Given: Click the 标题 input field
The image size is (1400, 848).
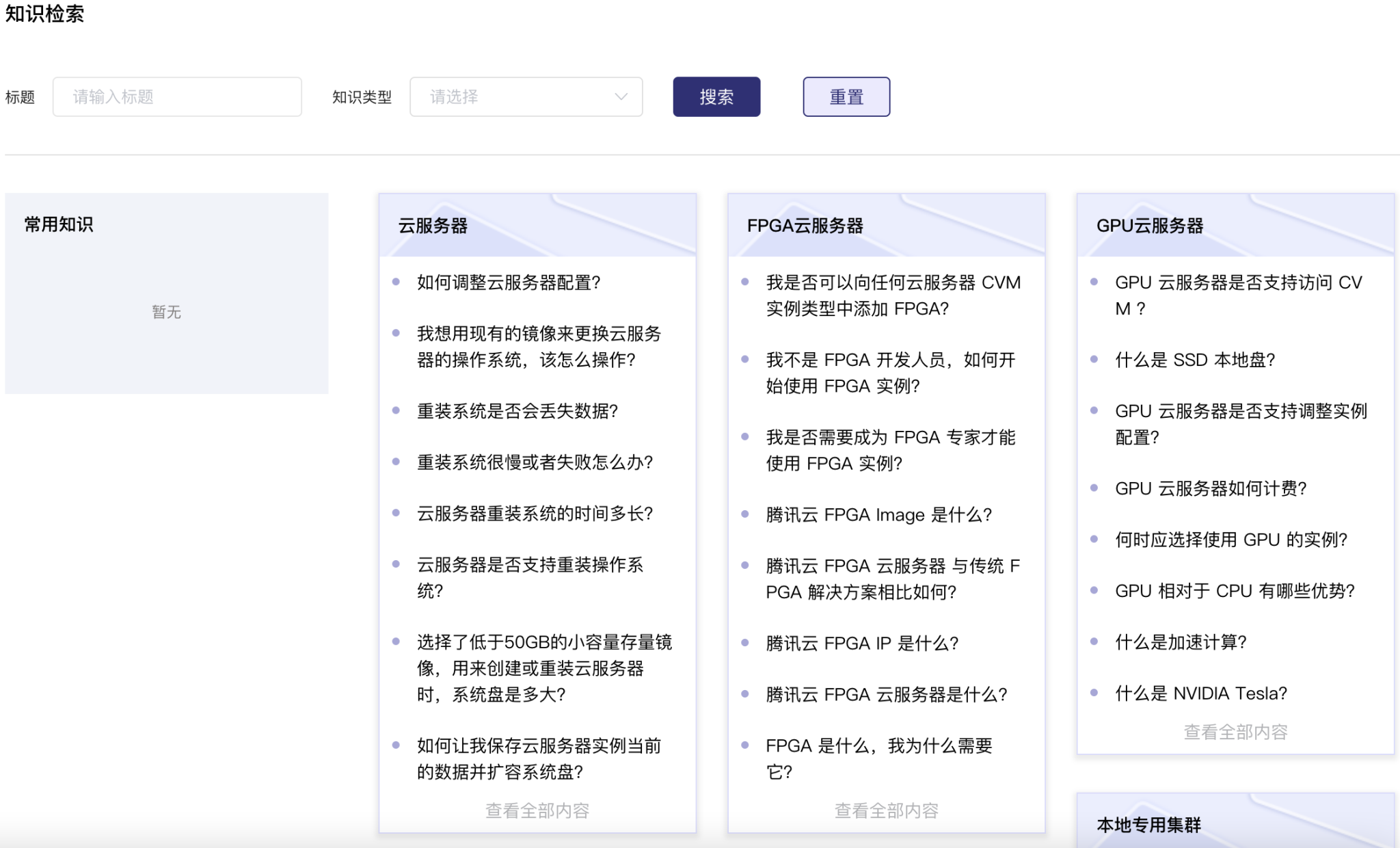Looking at the screenshot, I should point(177,97).
